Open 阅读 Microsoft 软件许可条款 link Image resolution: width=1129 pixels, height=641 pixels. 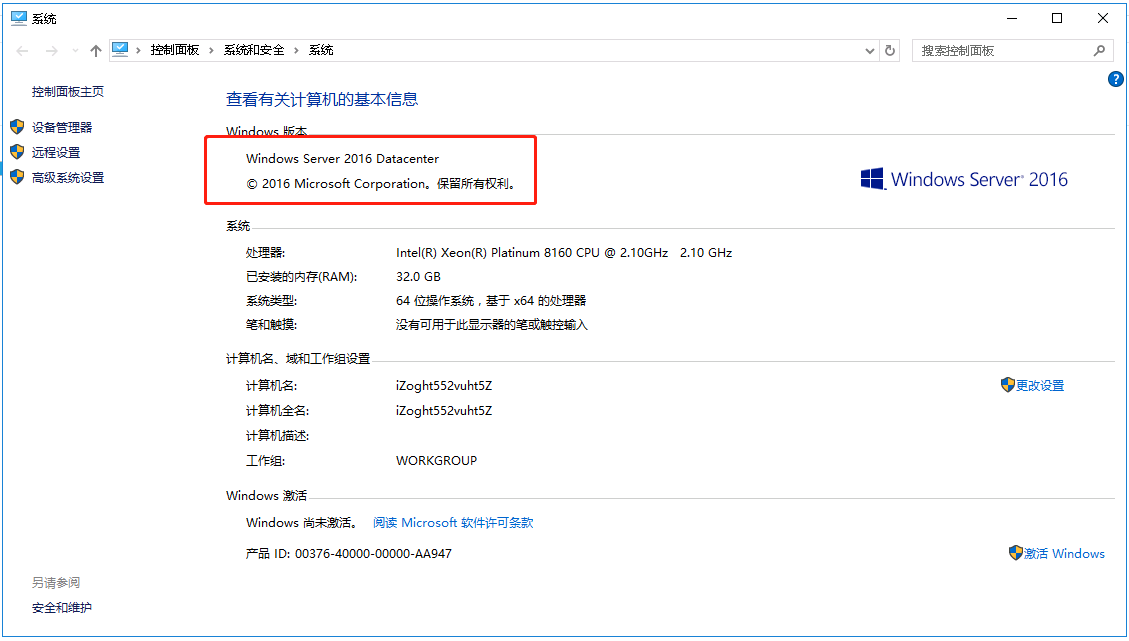coord(453,523)
